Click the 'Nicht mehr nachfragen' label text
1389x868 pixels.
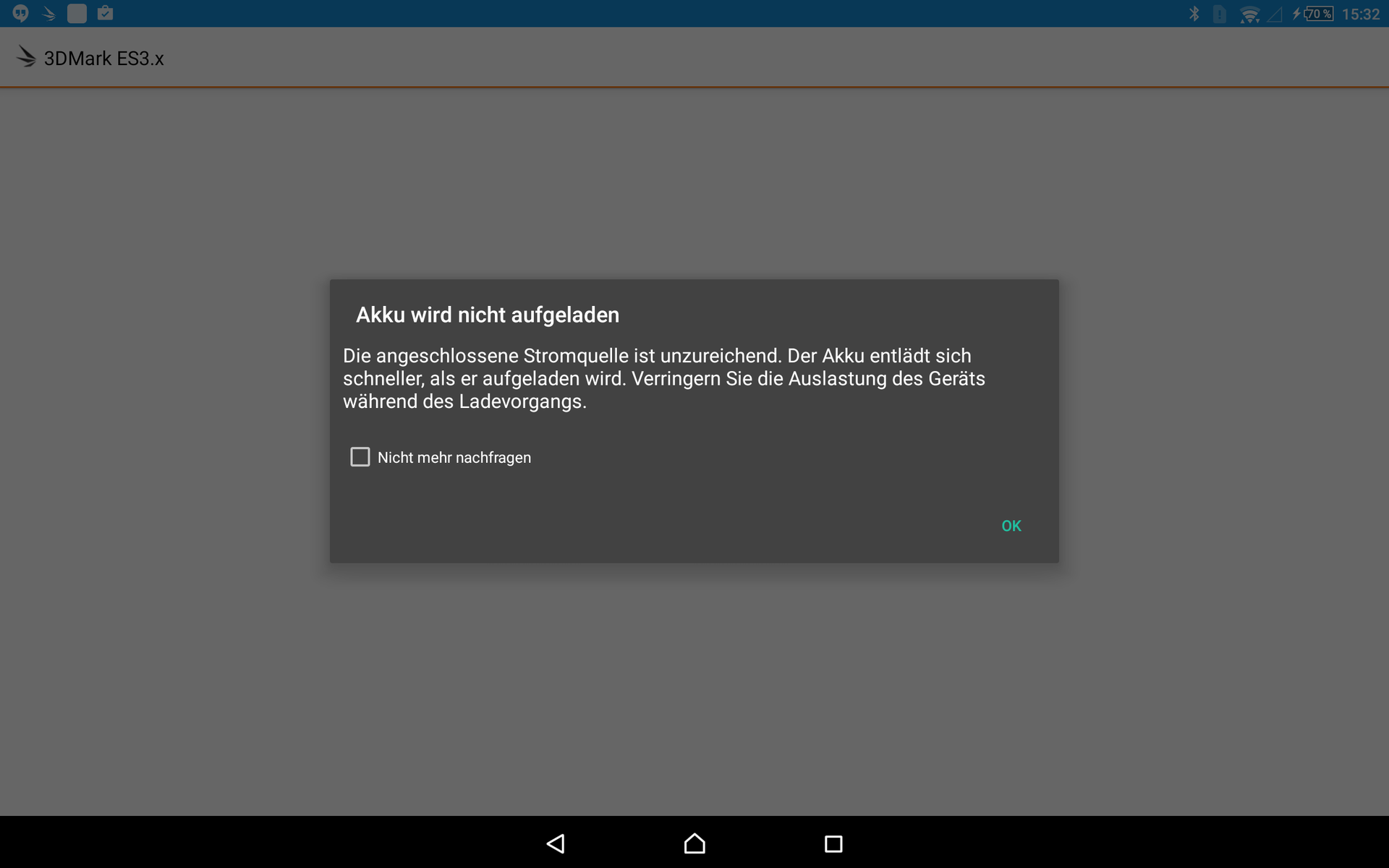click(x=454, y=457)
